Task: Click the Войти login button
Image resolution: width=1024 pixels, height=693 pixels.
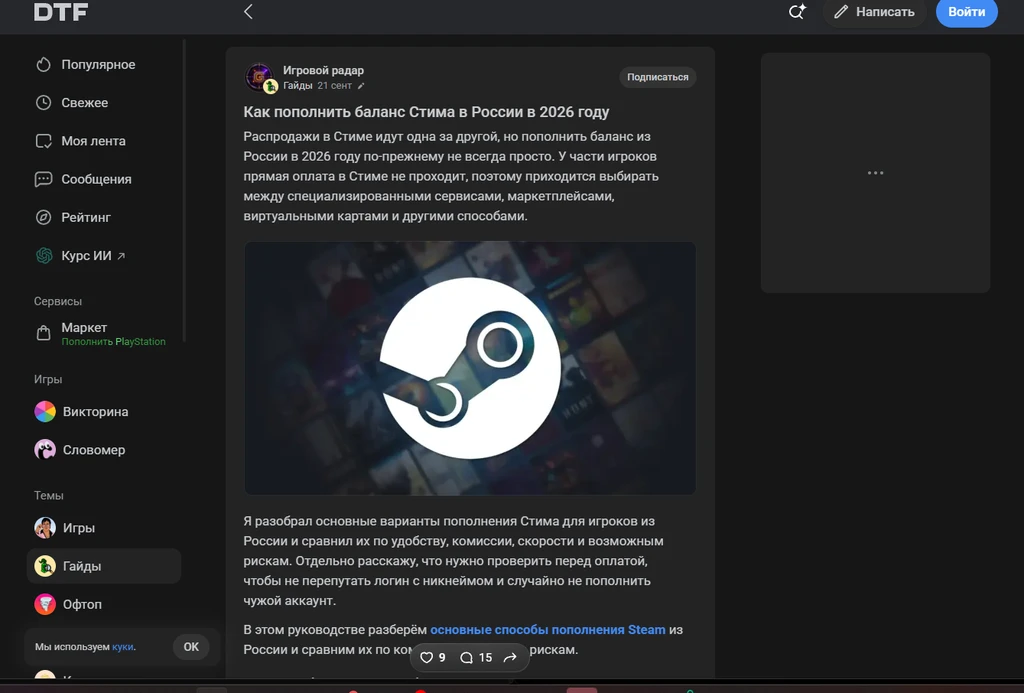Action: point(967,12)
